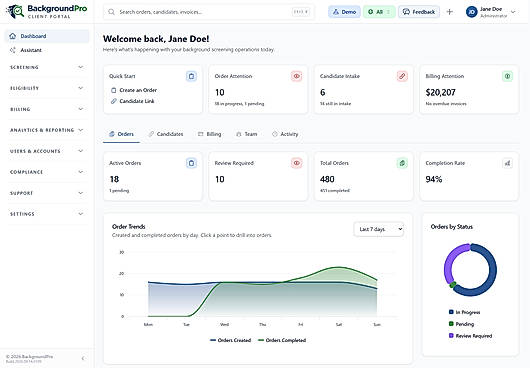530x368 pixels.
Task: Switch to the Activity tab
Action: (x=285, y=134)
